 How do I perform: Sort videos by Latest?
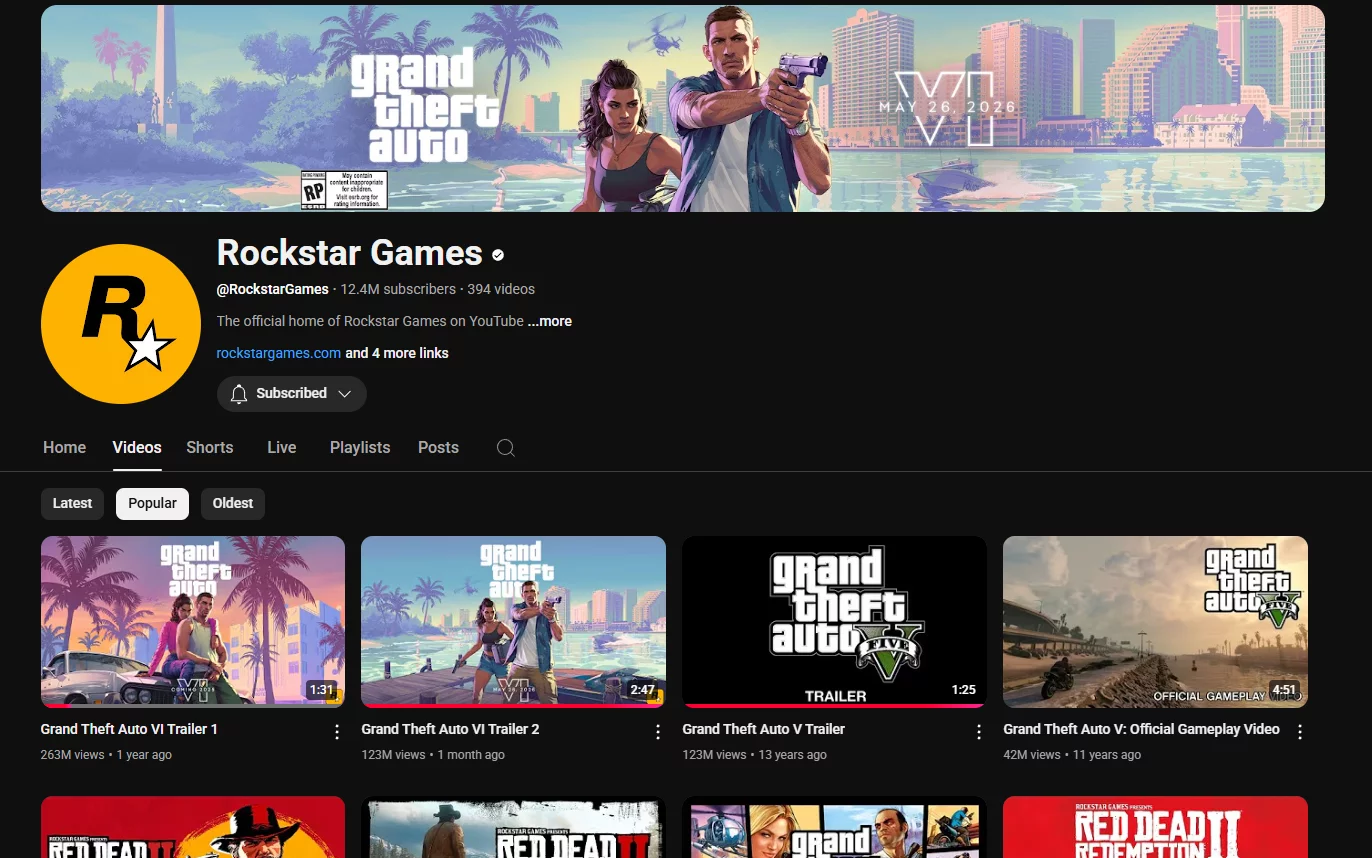[72, 503]
